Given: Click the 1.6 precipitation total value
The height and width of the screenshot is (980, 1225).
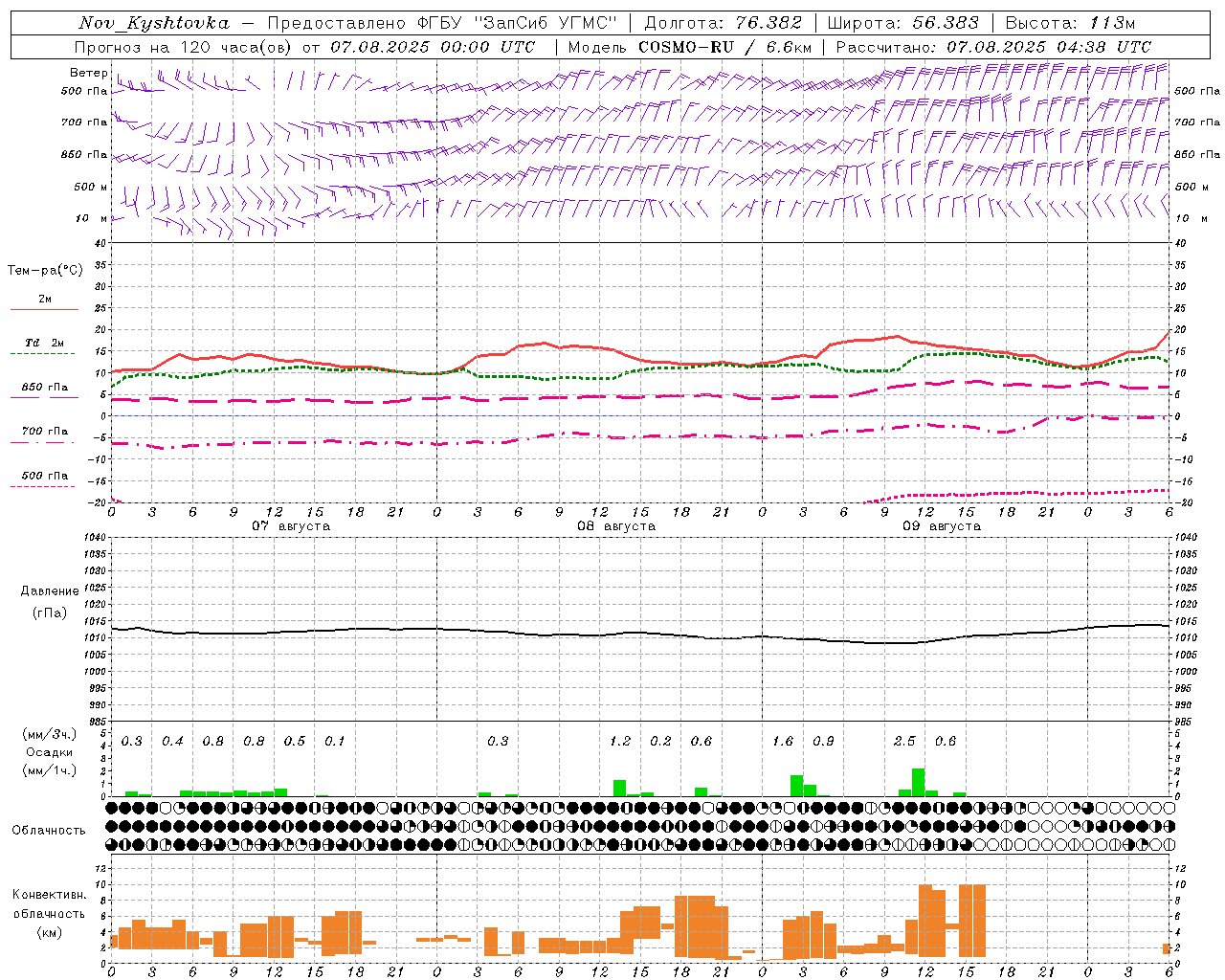Looking at the screenshot, I should click(783, 742).
